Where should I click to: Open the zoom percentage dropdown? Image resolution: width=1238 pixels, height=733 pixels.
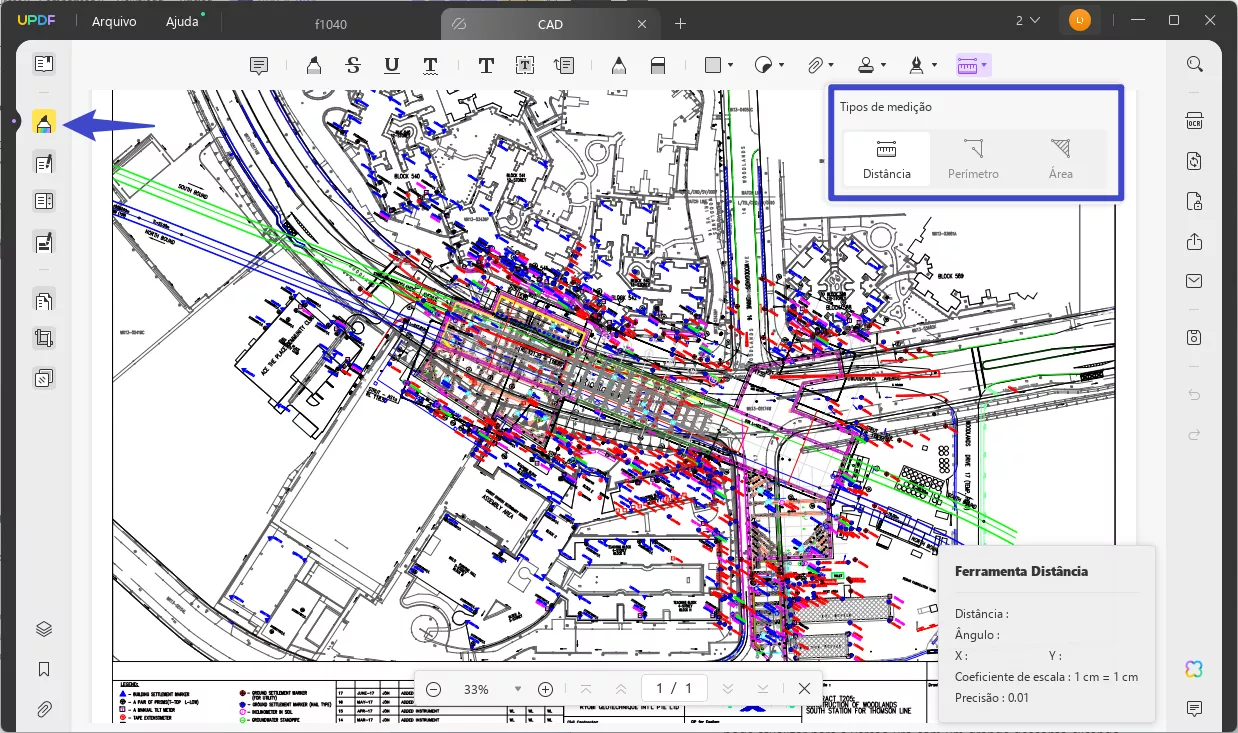tap(517, 689)
